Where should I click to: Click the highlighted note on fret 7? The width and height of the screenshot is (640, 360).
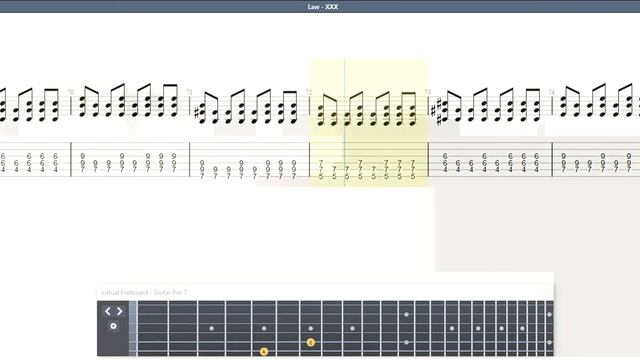(x=311, y=342)
